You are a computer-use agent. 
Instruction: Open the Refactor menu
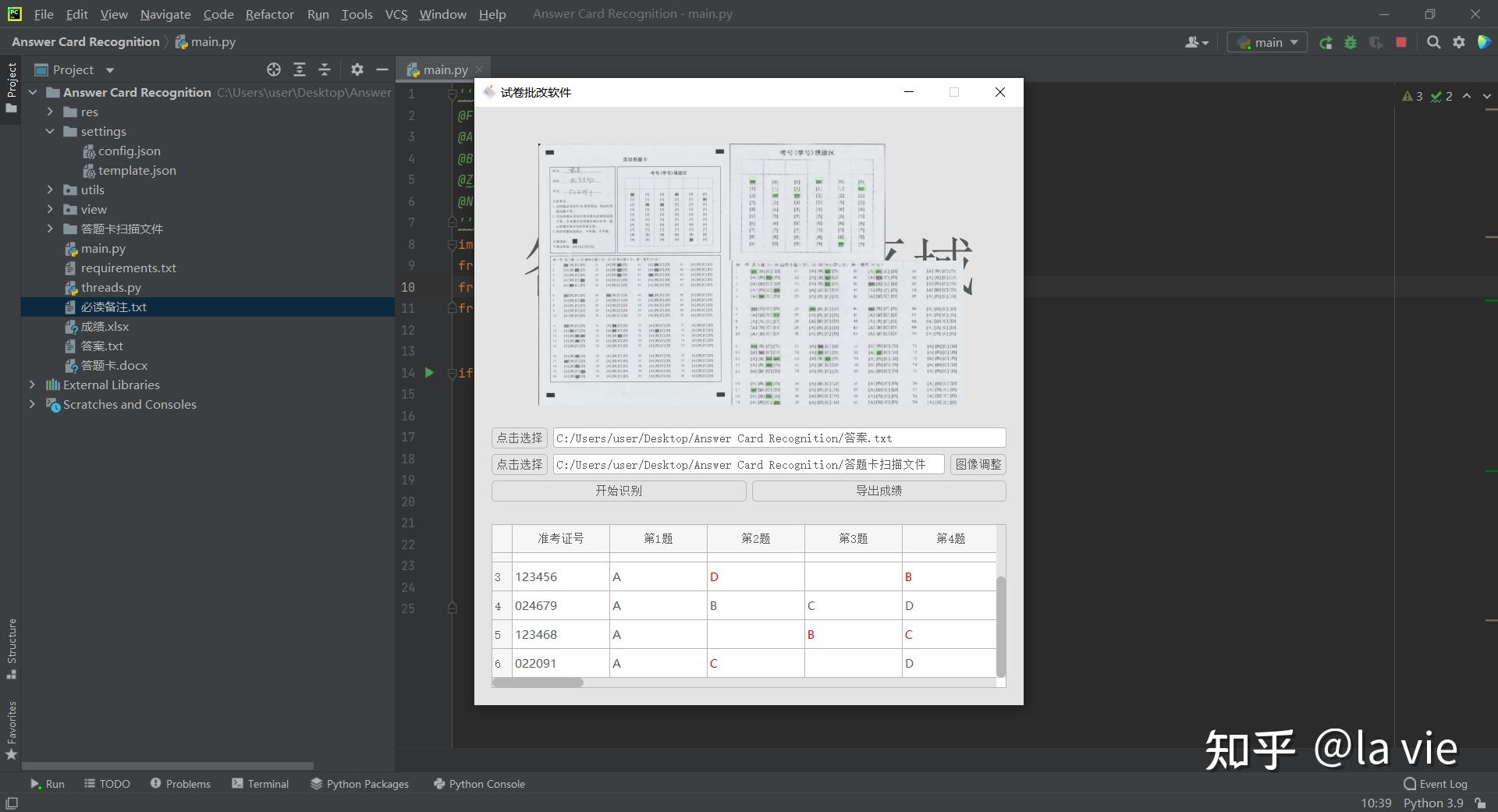tap(269, 14)
